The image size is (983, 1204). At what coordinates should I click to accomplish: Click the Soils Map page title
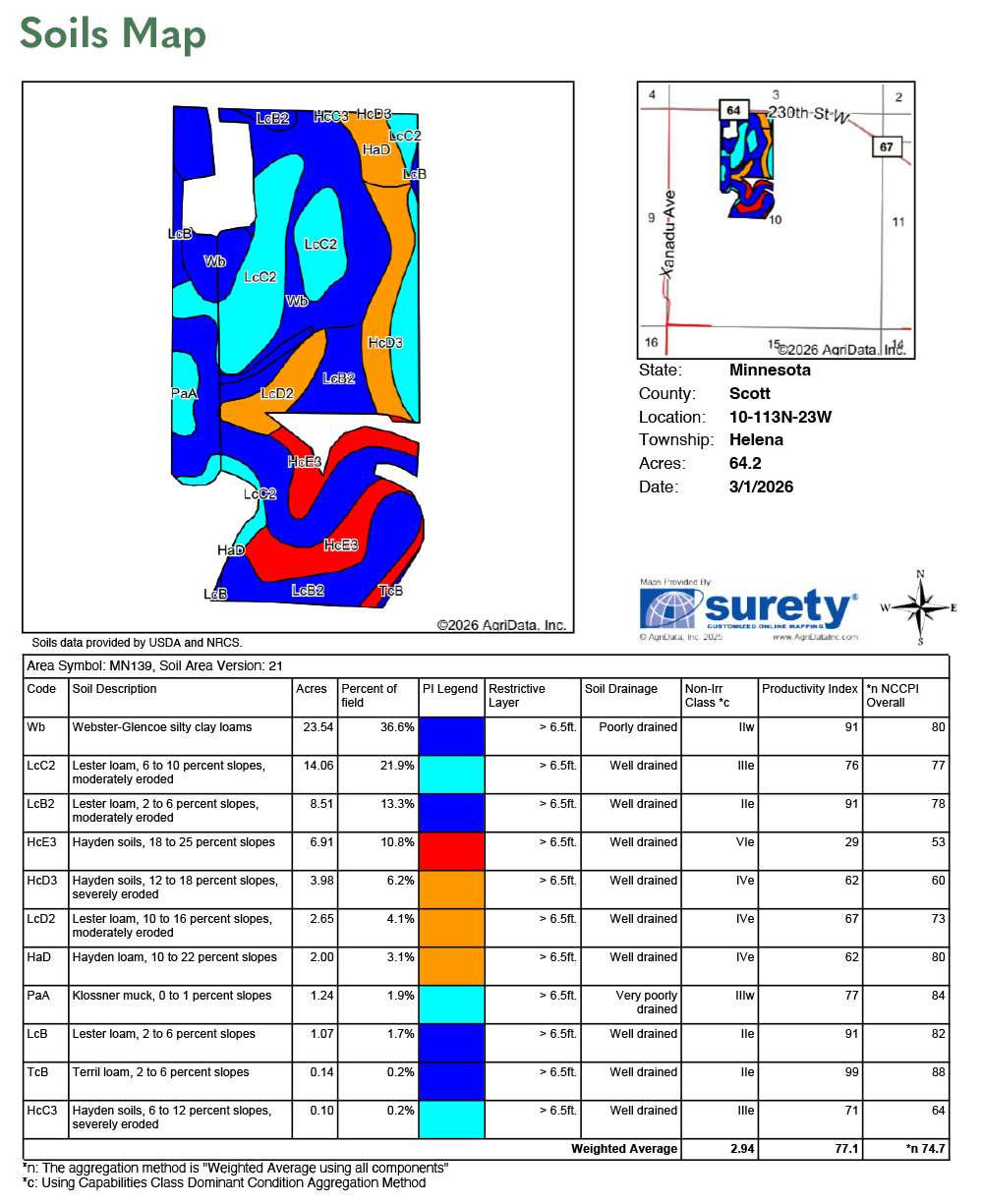click(113, 33)
